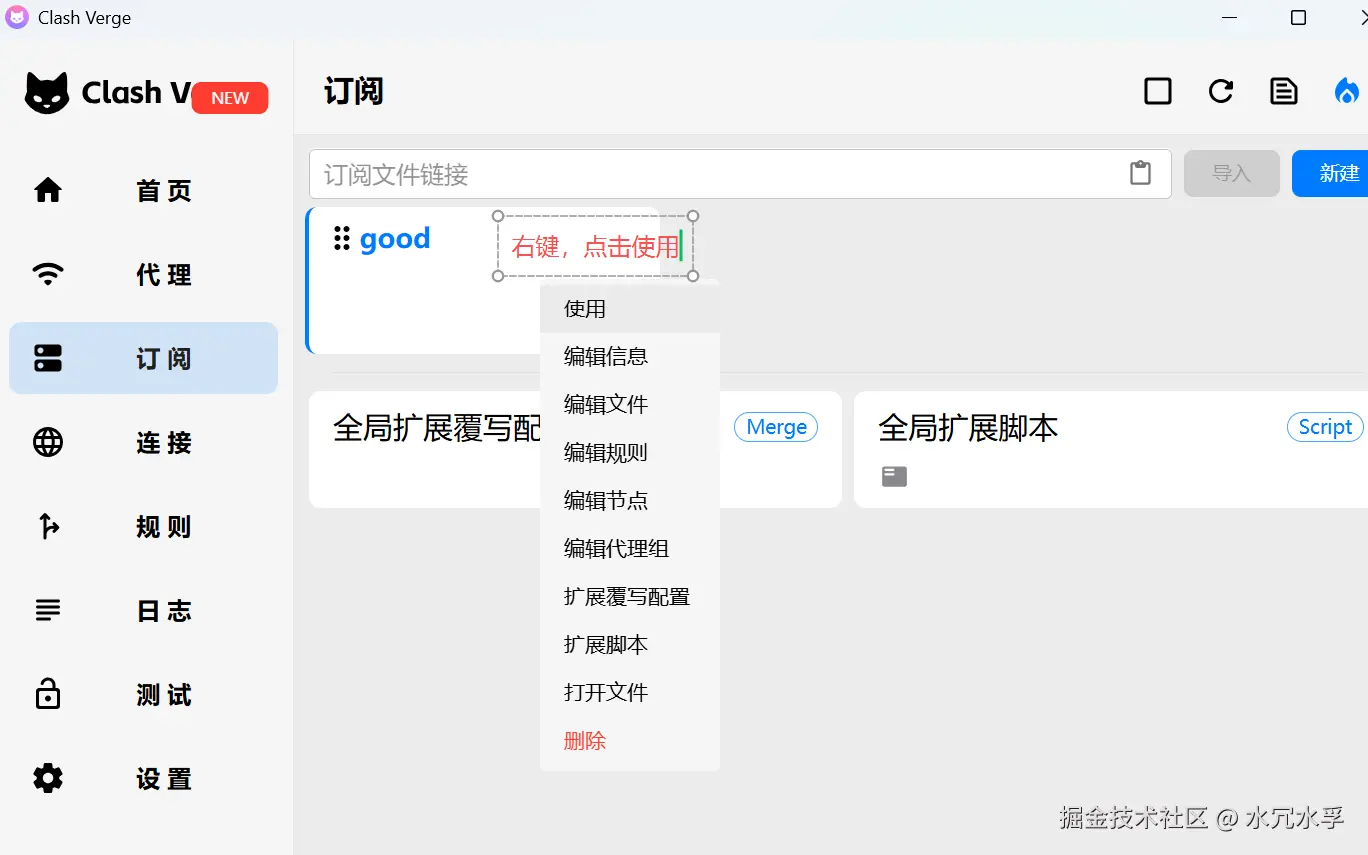Open 编辑规则 from the context menu
1368x855 pixels.
(630, 452)
